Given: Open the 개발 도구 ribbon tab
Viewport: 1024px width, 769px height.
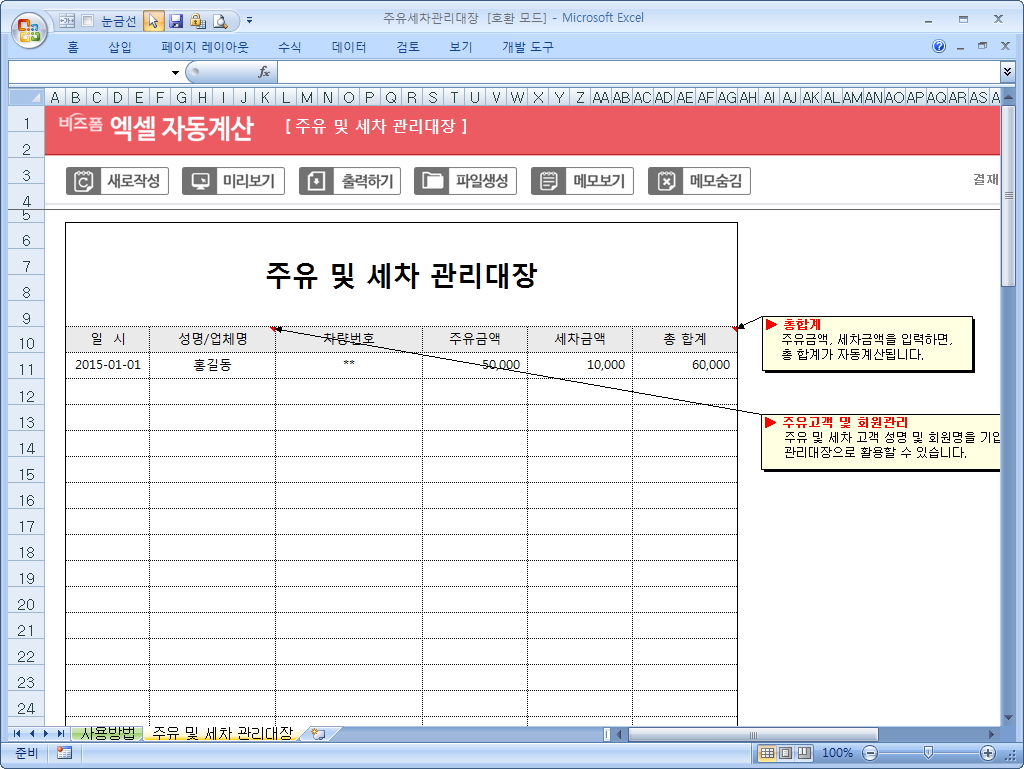Looking at the screenshot, I should pos(528,47).
